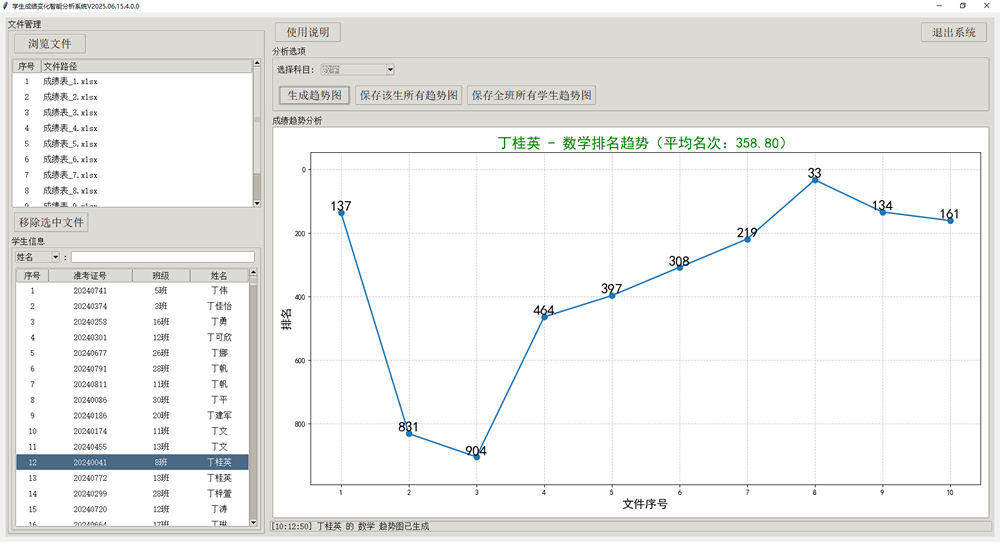The image size is (1000, 542).
Task: Click the app feather icon in title bar
Action: (x=6, y=5)
